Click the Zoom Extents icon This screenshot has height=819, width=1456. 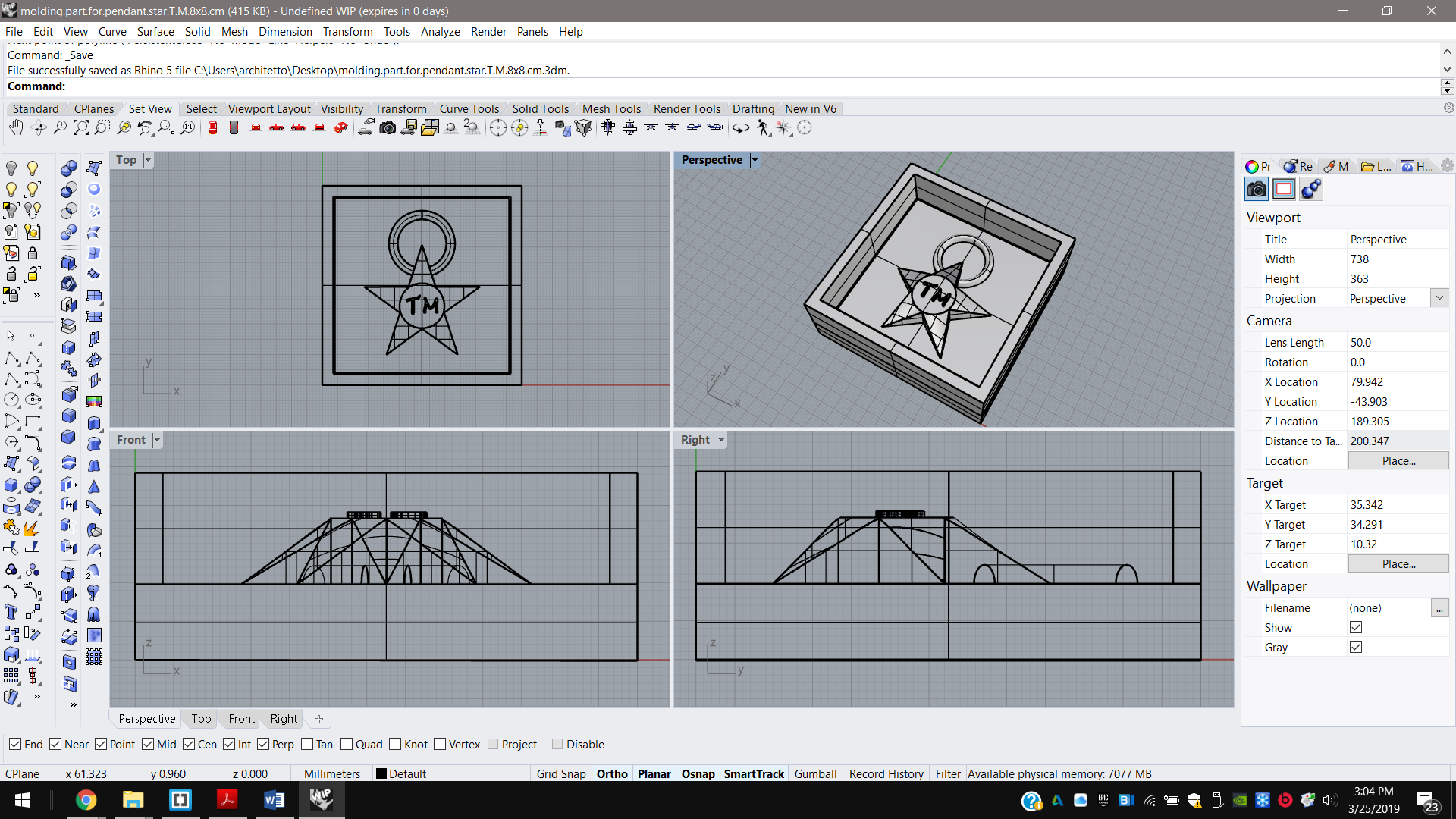pos(80,127)
